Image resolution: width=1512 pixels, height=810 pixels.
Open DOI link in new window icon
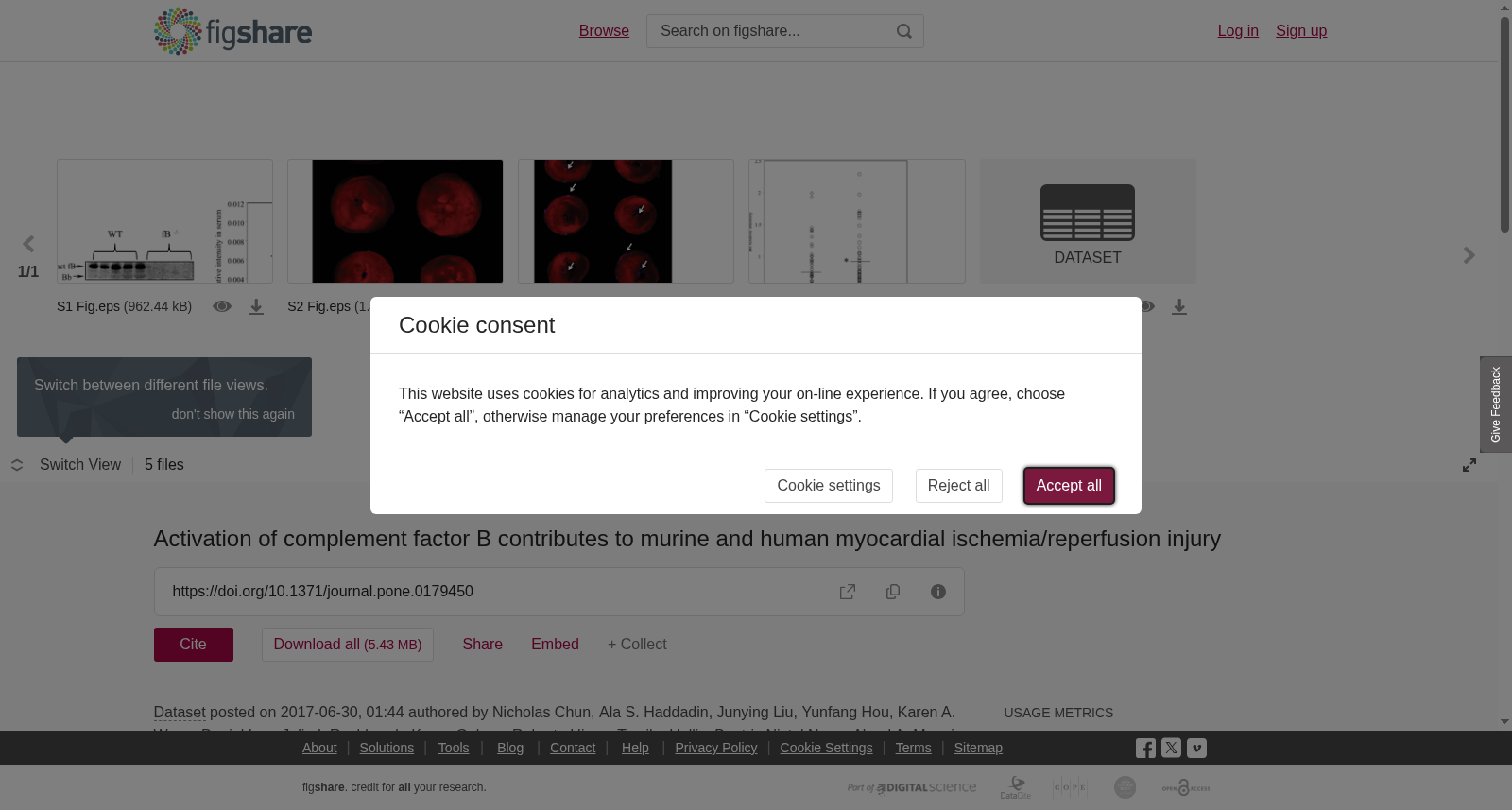click(848, 592)
